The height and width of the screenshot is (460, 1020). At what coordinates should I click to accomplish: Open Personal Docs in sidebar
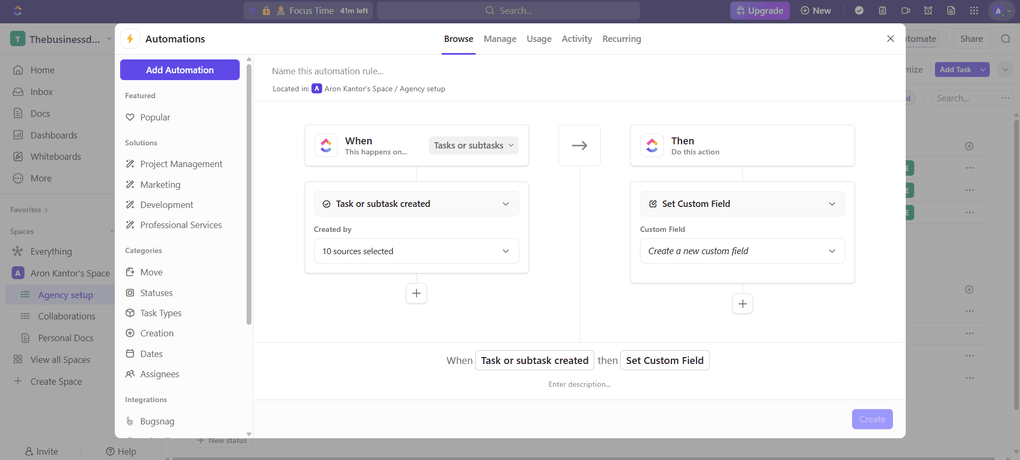(x=65, y=338)
